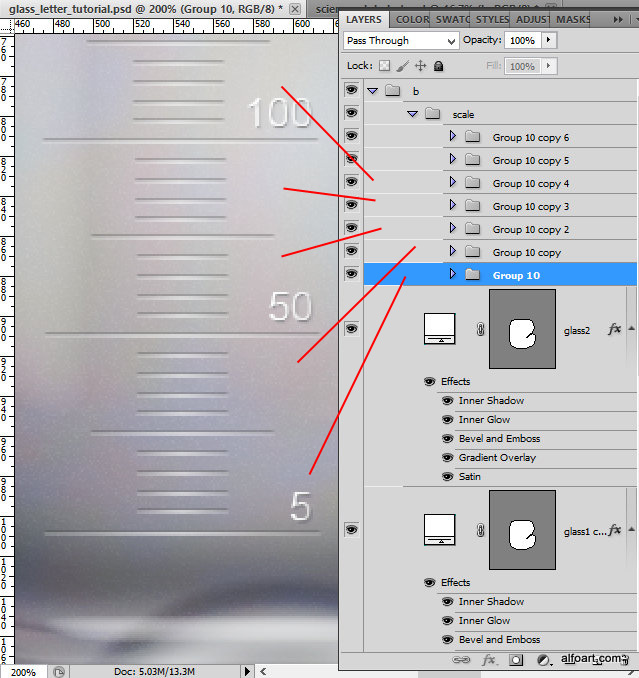Image resolution: width=639 pixels, height=678 pixels.
Task: Select the Group 10 copy 5 layer group
Action: point(530,160)
